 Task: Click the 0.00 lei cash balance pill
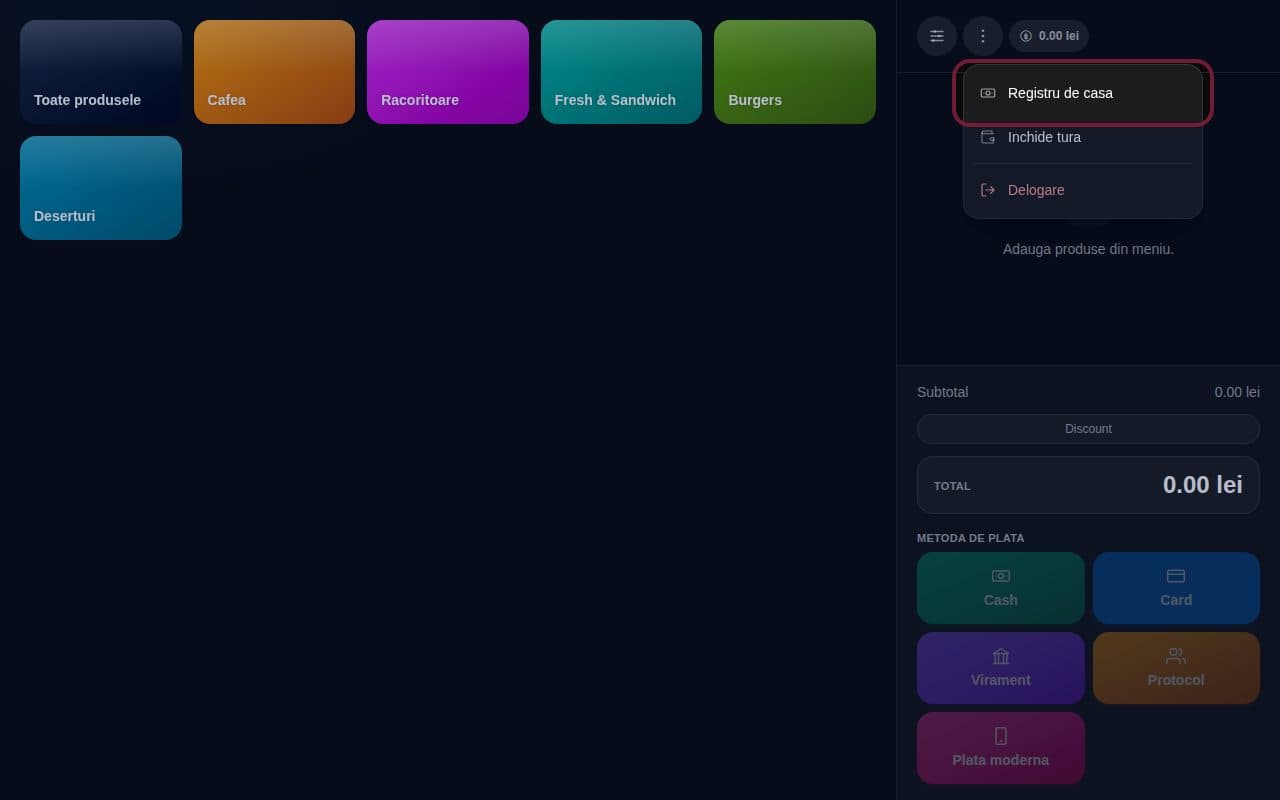1049,36
